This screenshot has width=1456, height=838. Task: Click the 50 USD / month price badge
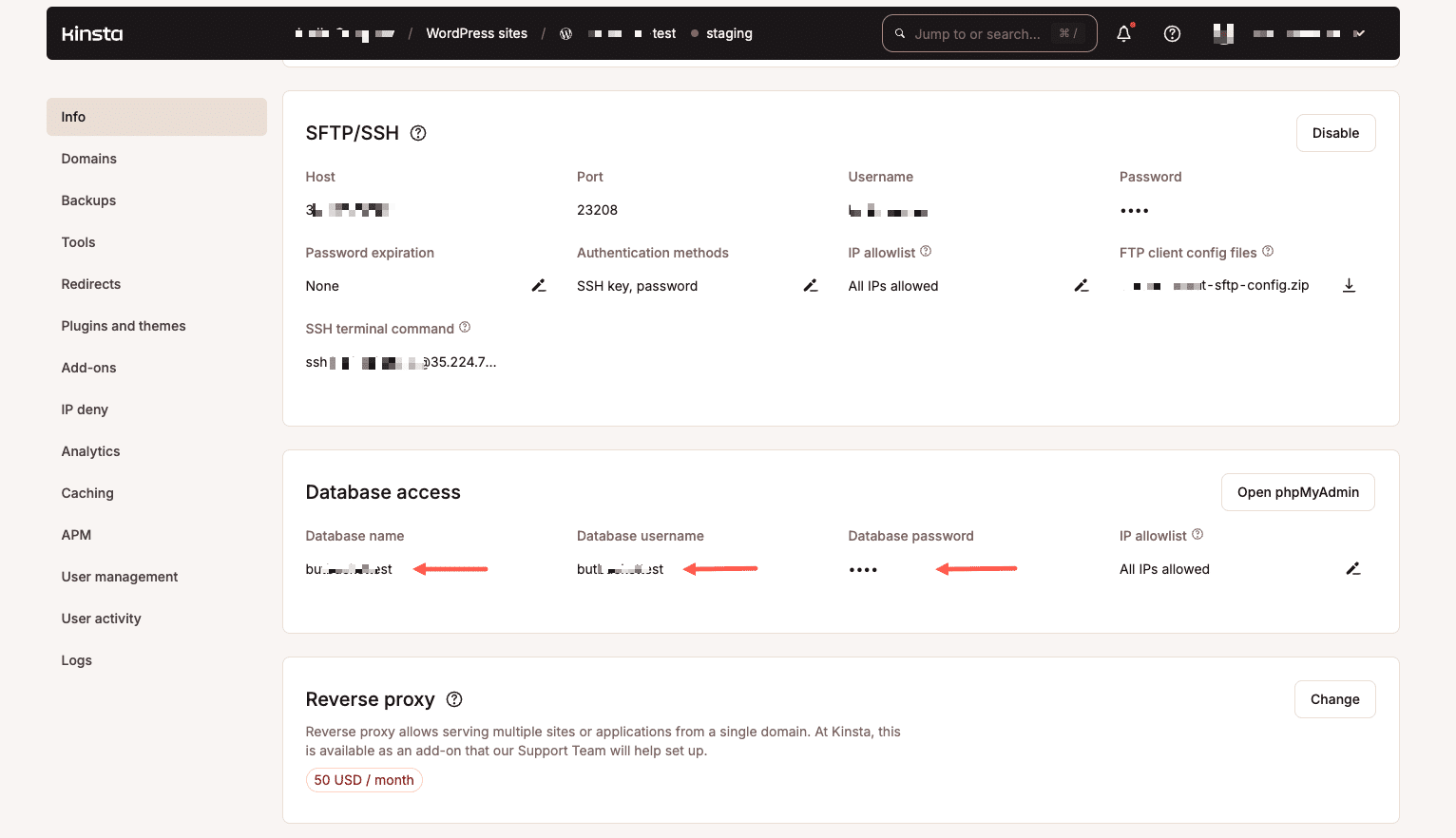click(x=364, y=779)
